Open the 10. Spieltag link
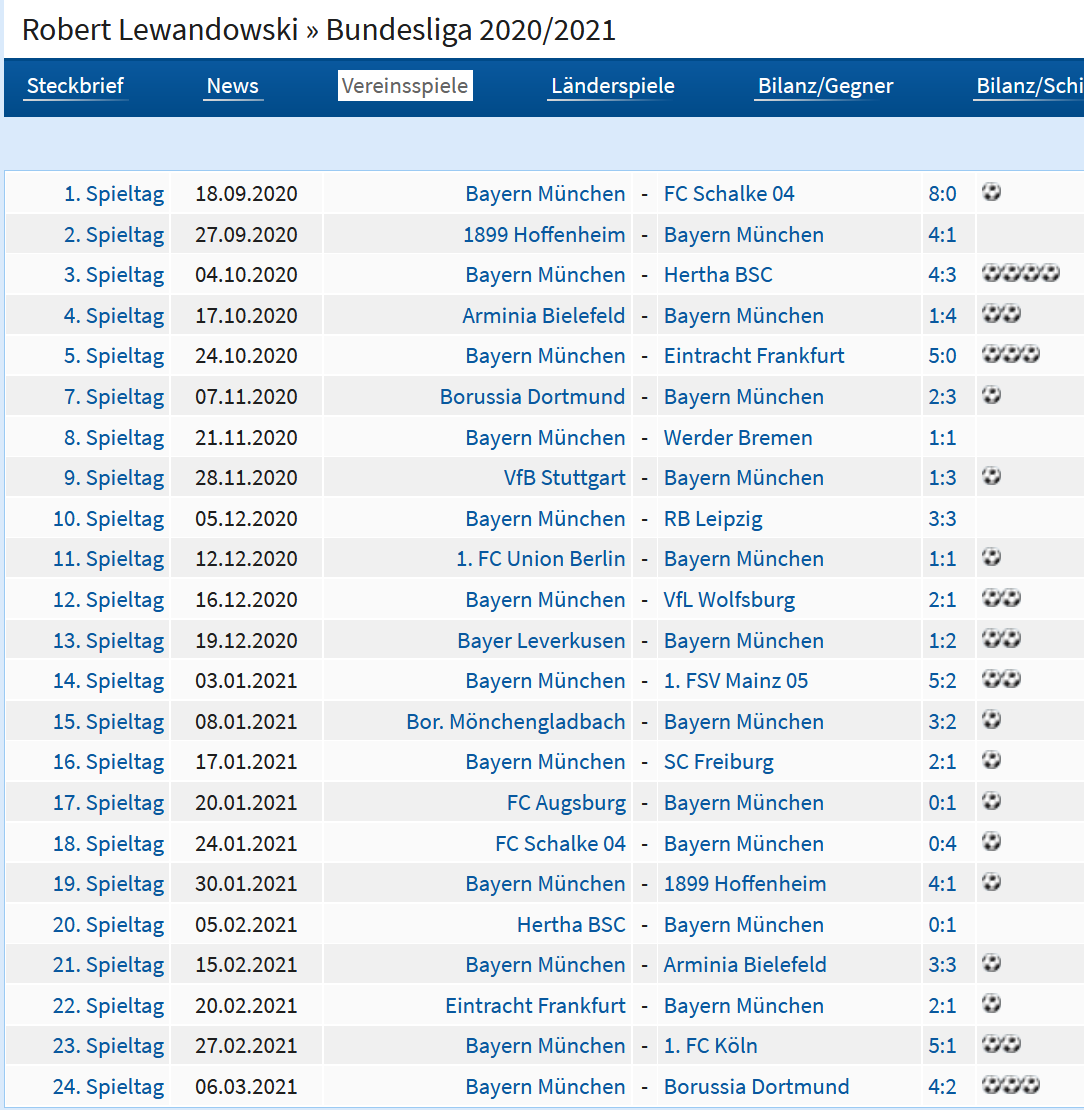The image size is (1084, 1110). coord(108,519)
